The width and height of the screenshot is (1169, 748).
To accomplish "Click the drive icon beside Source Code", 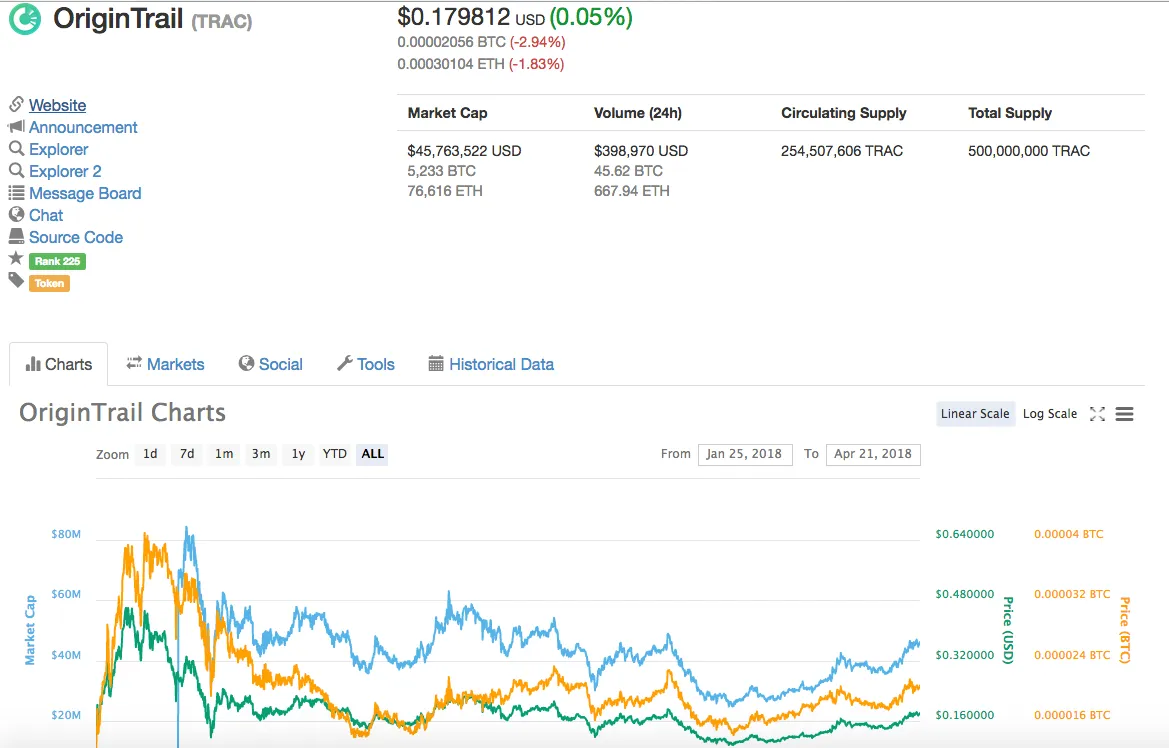I will click(16, 236).
